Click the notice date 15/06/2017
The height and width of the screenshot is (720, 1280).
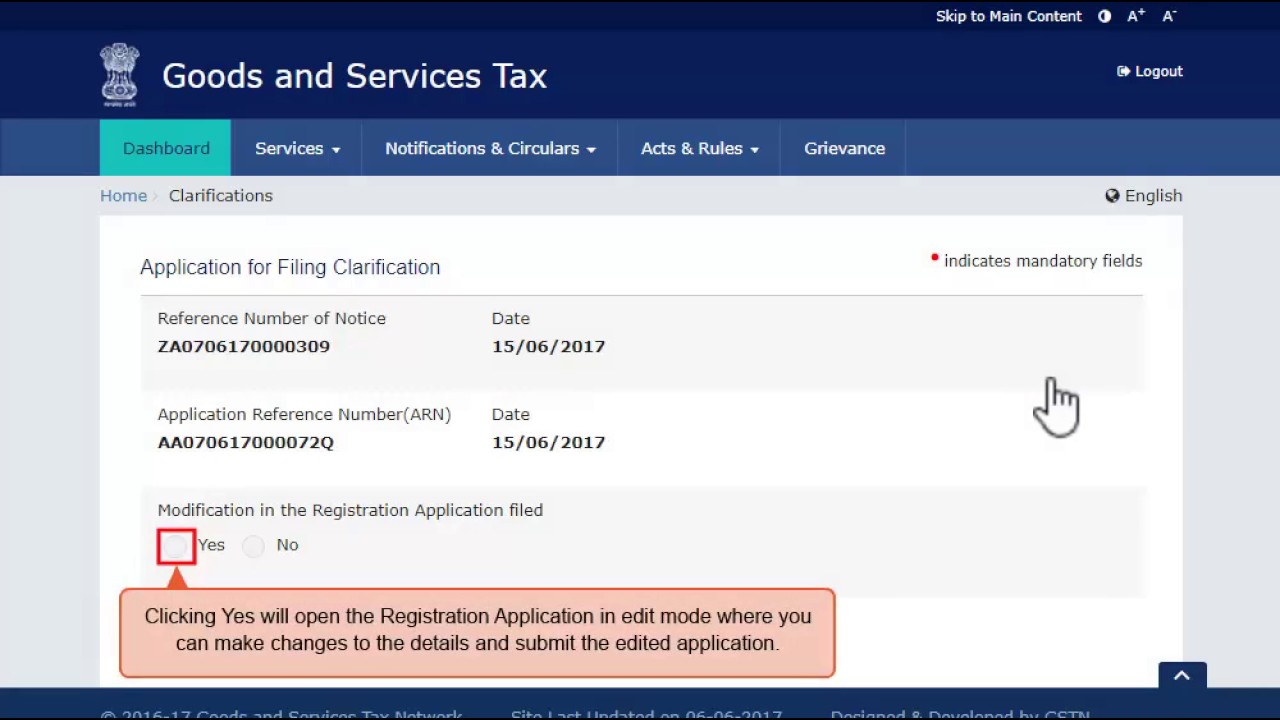548,346
